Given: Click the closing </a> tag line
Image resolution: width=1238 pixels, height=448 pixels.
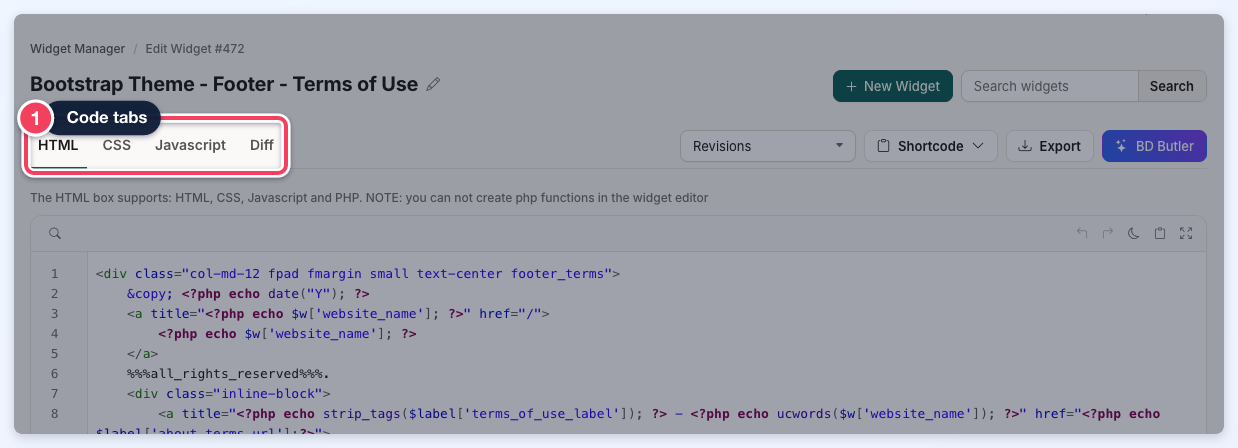Looking at the screenshot, I should point(142,353).
